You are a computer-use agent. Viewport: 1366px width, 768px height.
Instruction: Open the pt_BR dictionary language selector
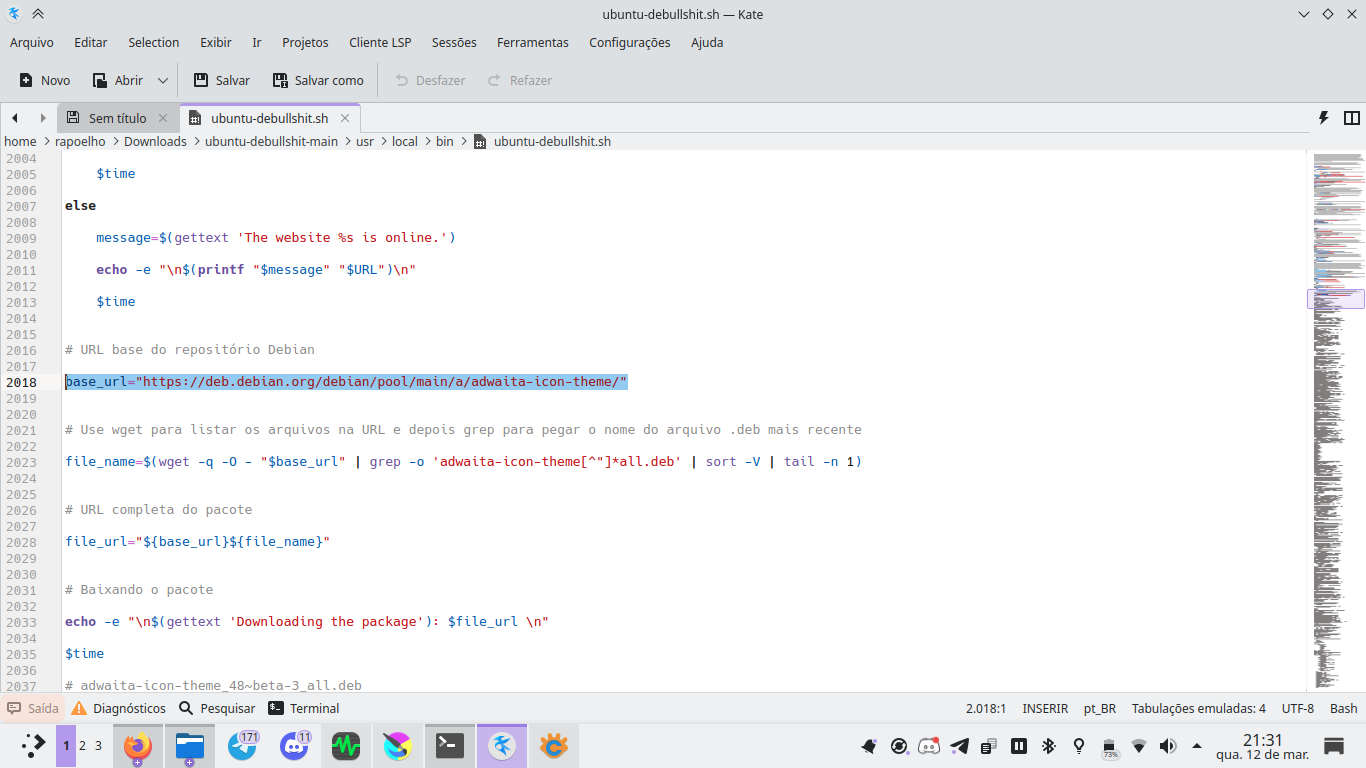click(1100, 708)
